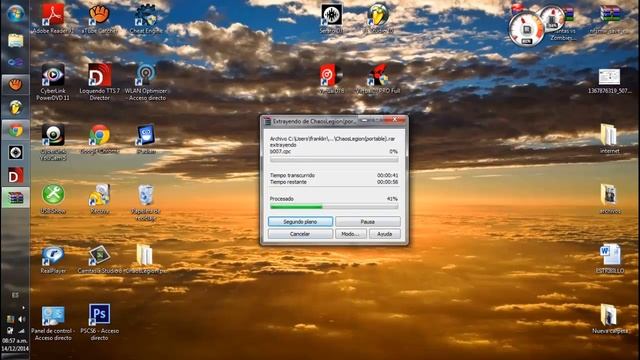Click the Tiempo restante value

point(387,182)
